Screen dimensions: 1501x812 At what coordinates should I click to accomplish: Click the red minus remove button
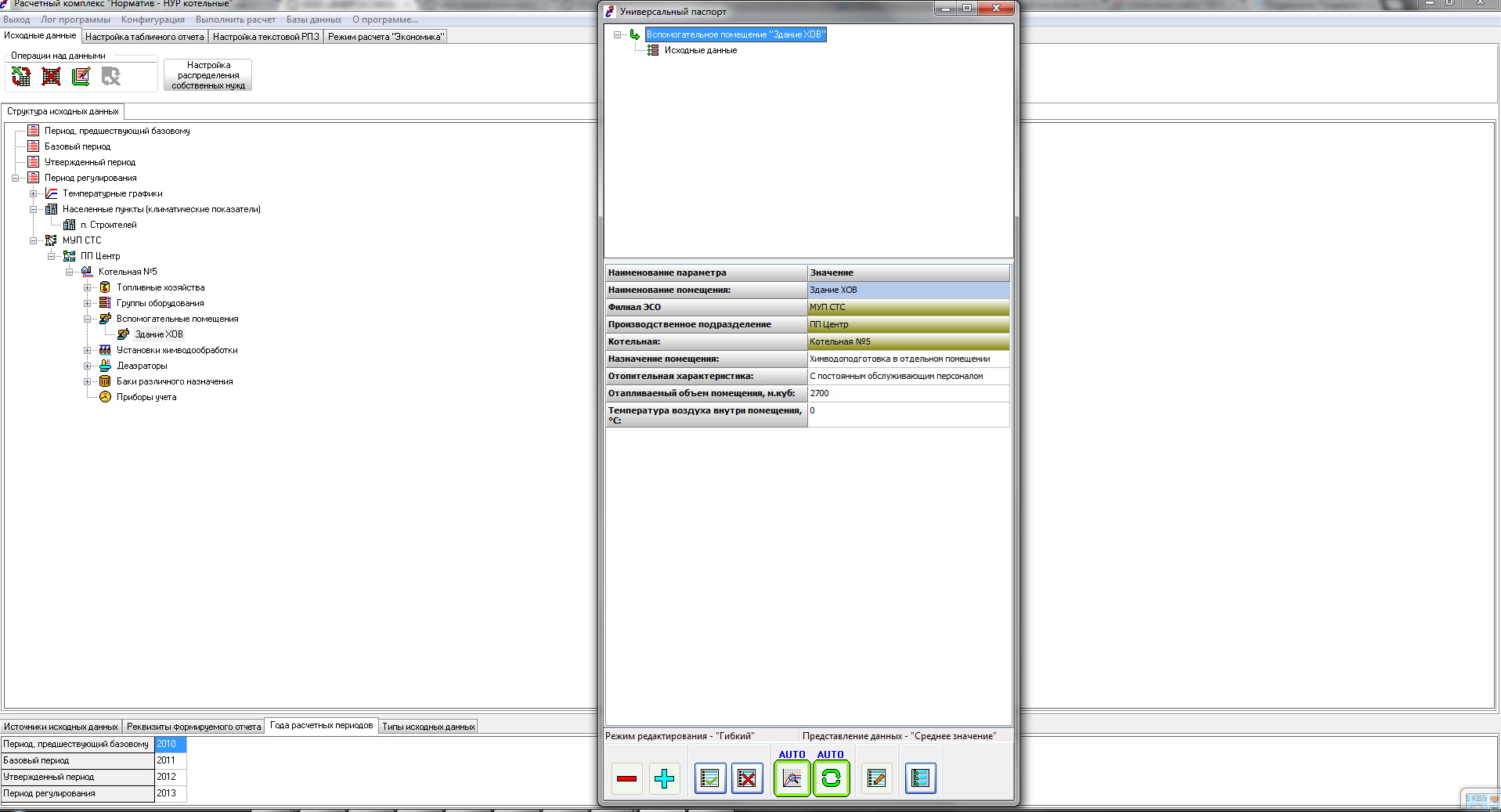coord(626,778)
